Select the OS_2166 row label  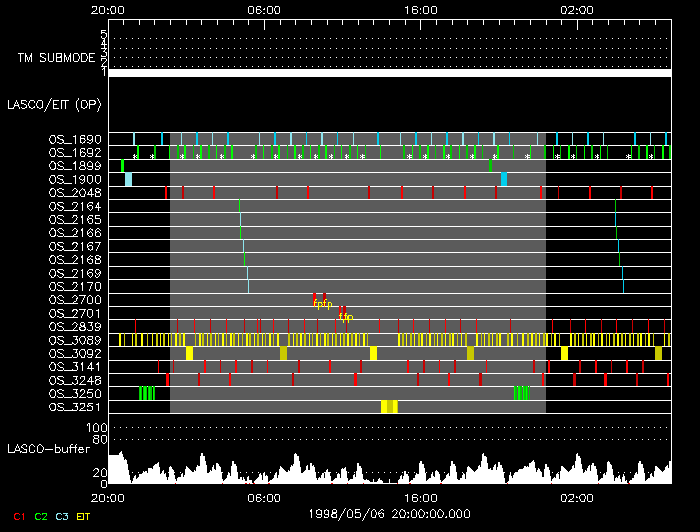[75, 233]
